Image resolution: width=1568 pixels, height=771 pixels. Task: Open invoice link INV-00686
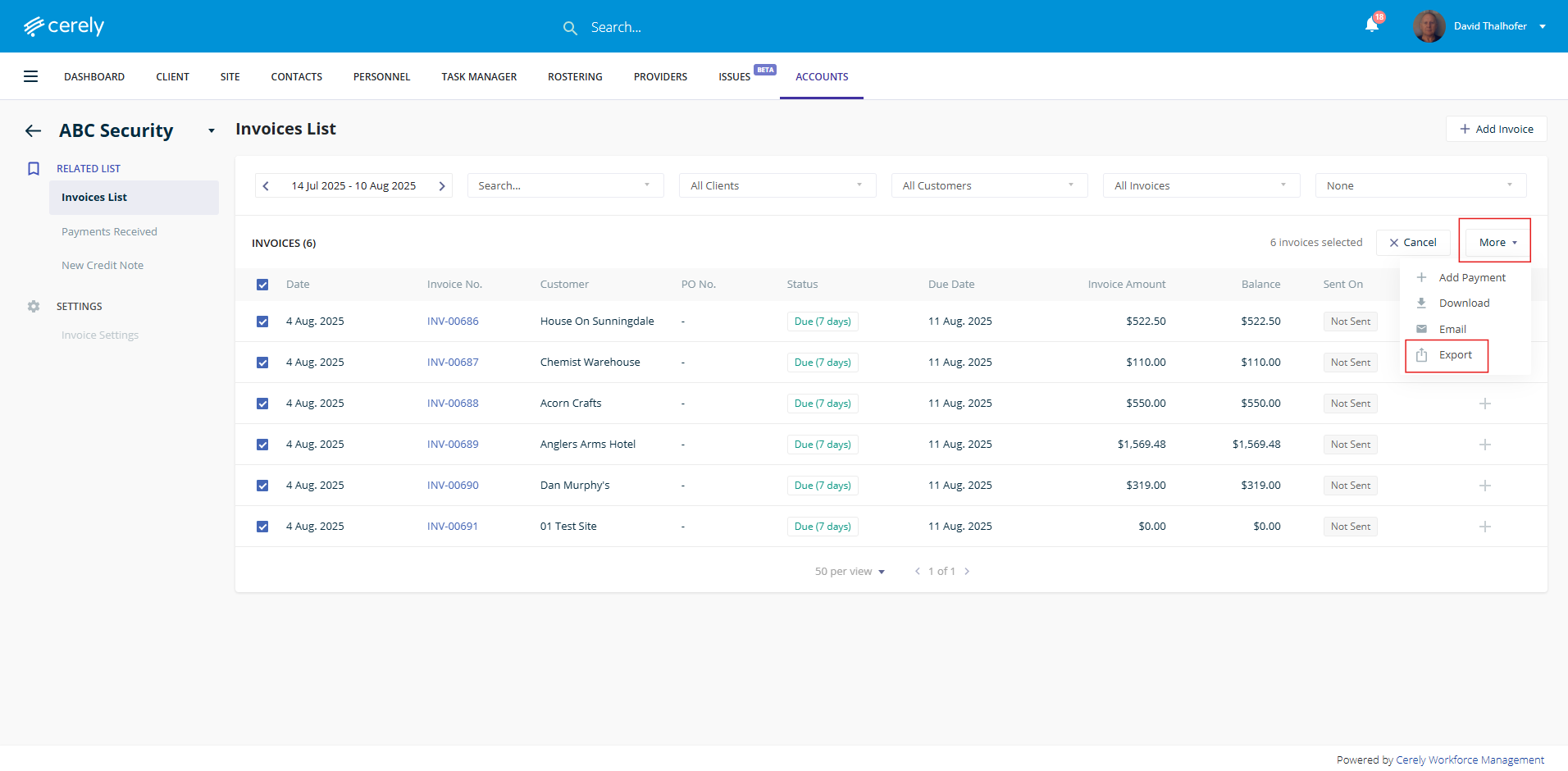tap(453, 322)
